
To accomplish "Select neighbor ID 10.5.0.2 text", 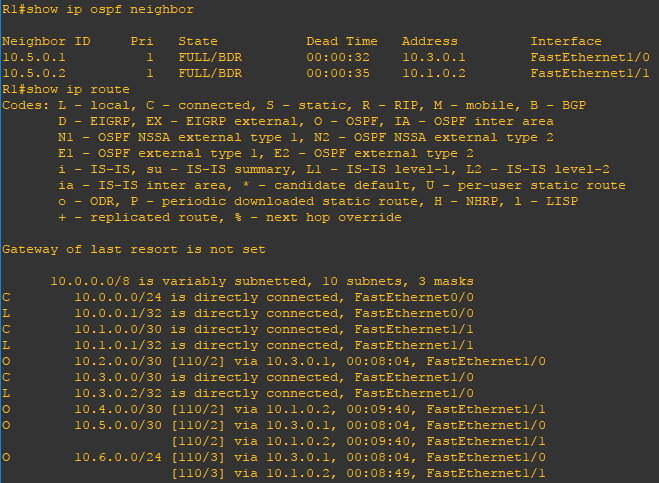I will click(34, 73).
